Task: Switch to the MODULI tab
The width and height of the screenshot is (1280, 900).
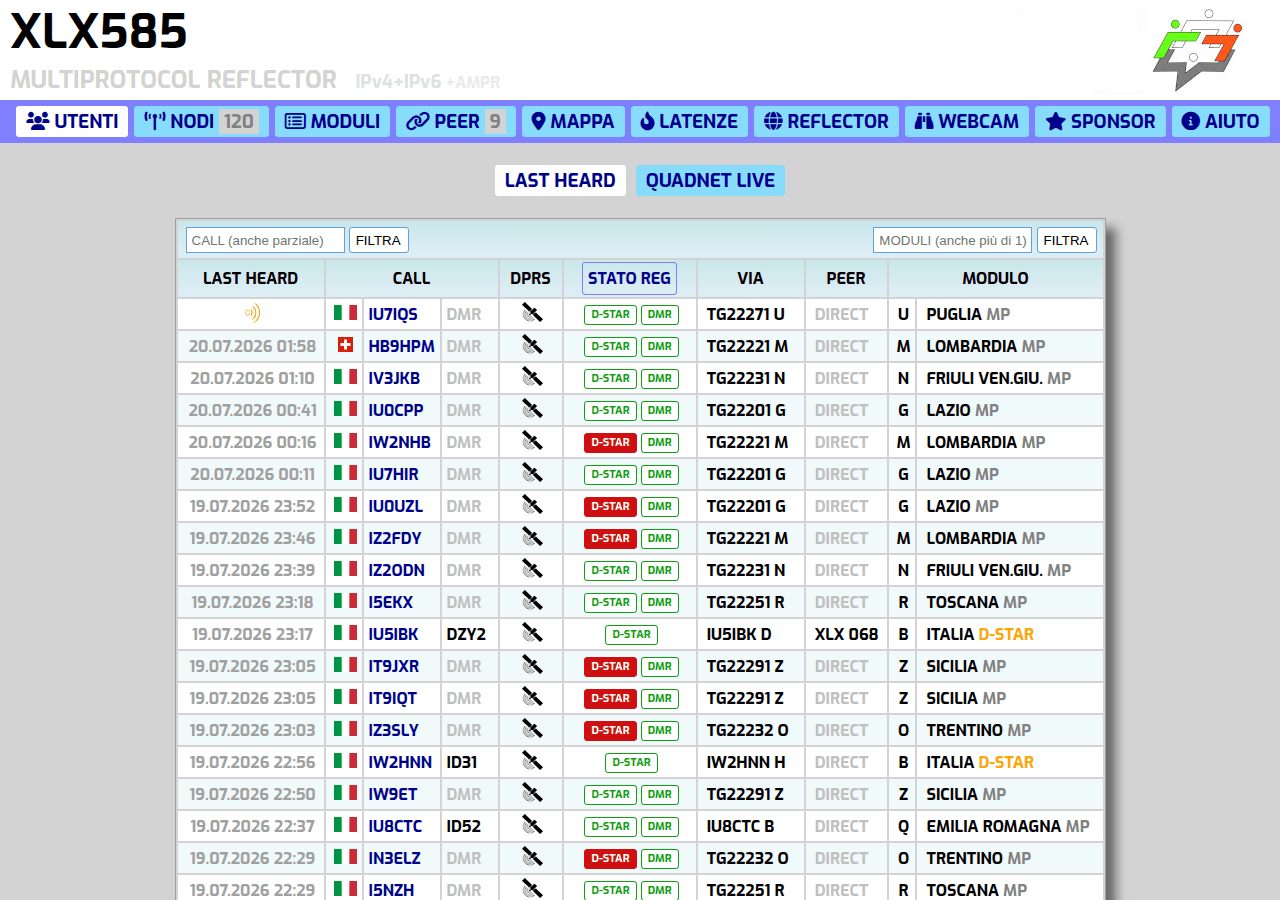Action: (332, 121)
